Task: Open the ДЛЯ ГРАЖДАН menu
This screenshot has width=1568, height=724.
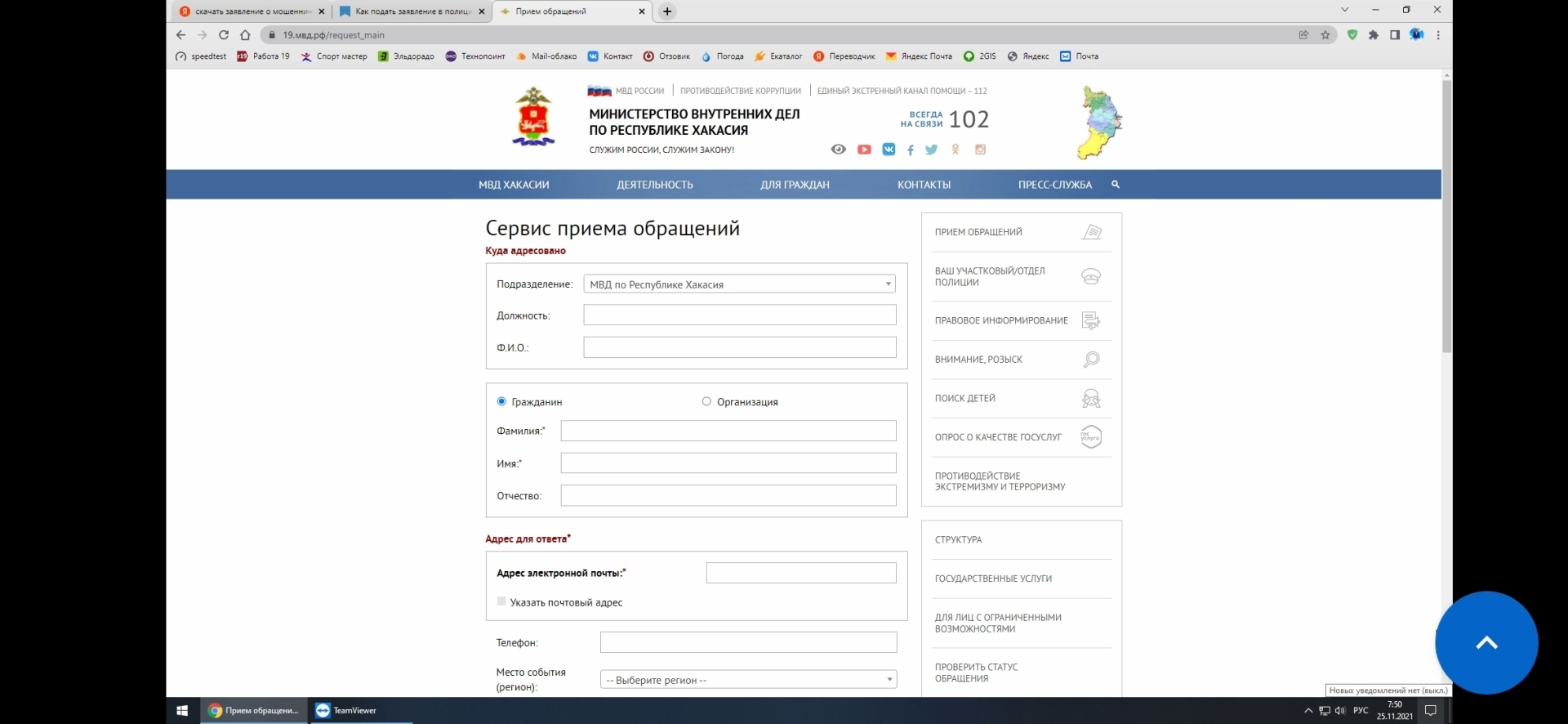Action: pyautogui.click(x=795, y=185)
